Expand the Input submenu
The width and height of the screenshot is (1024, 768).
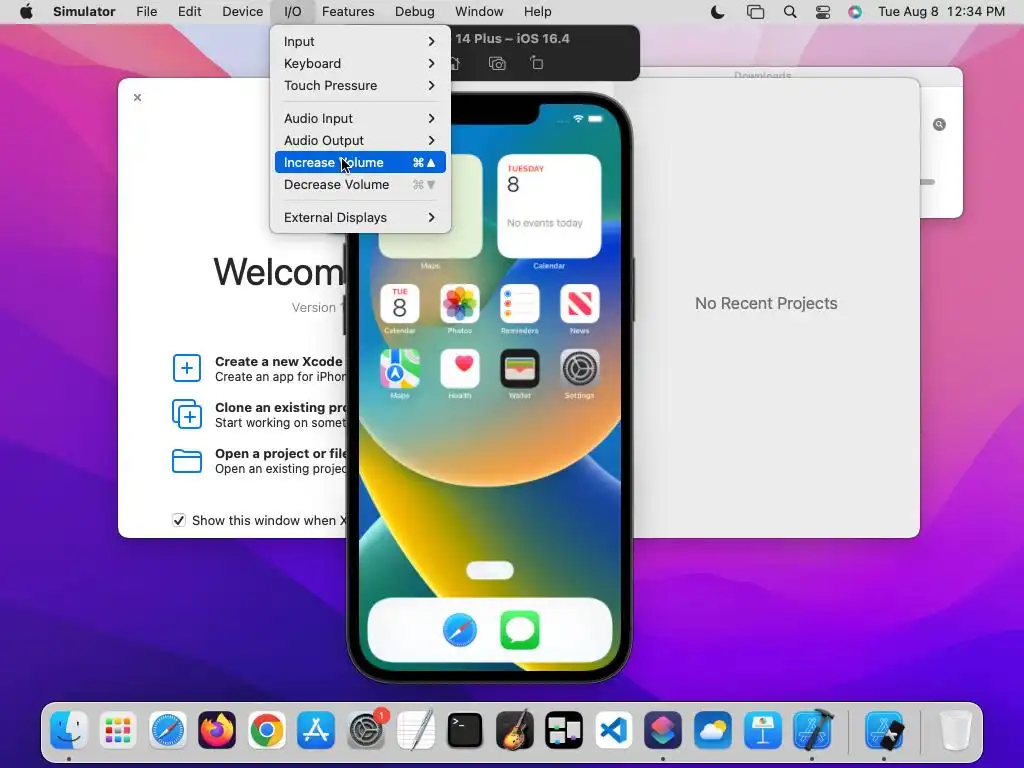(360, 41)
